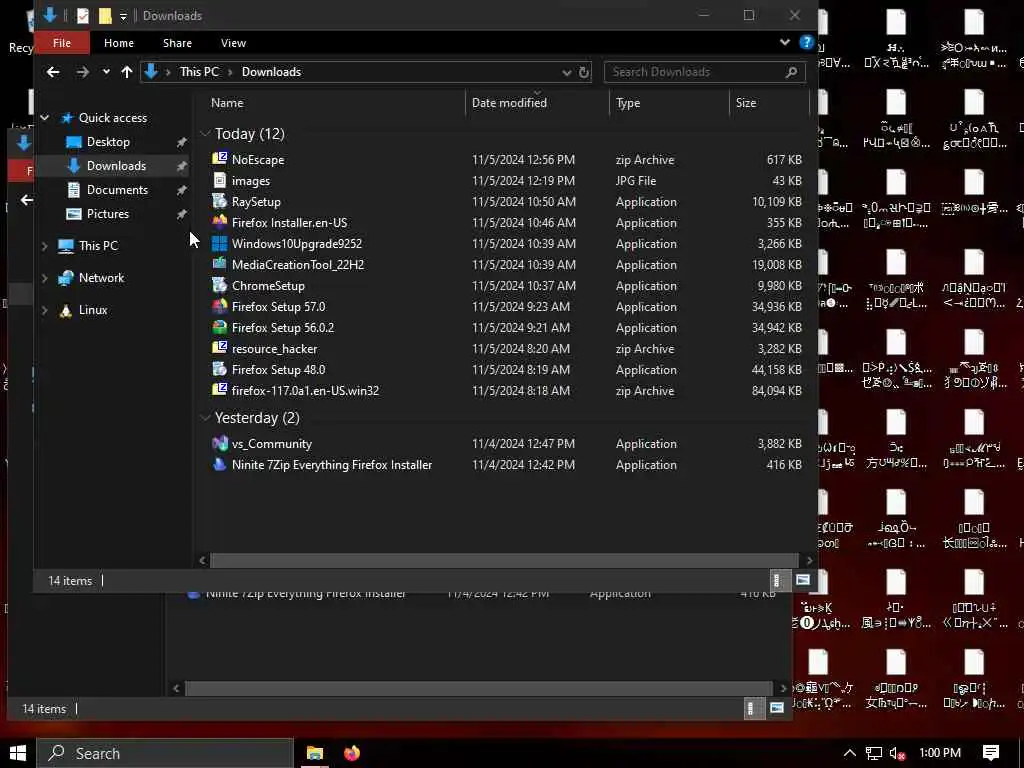This screenshot has width=1024, height=768.
Task: Click the vs_Community installer icon
Action: pyautogui.click(x=219, y=443)
